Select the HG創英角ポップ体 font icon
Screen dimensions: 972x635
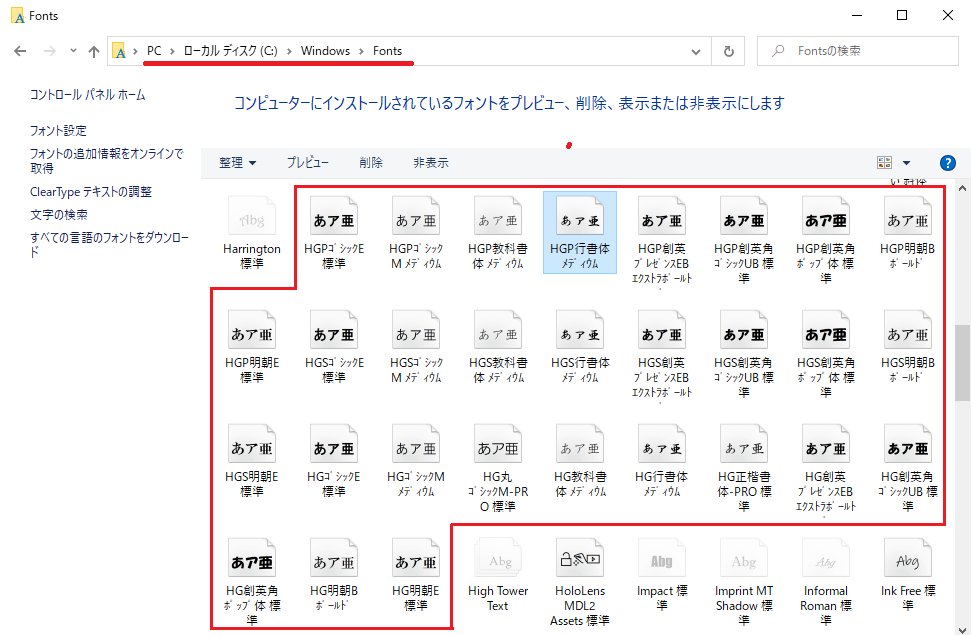[252, 559]
